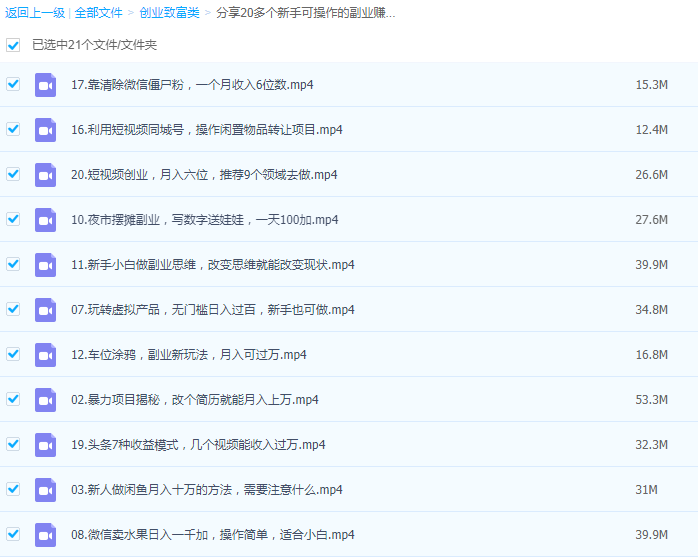Click the 53.3M size of file 02

point(651,400)
